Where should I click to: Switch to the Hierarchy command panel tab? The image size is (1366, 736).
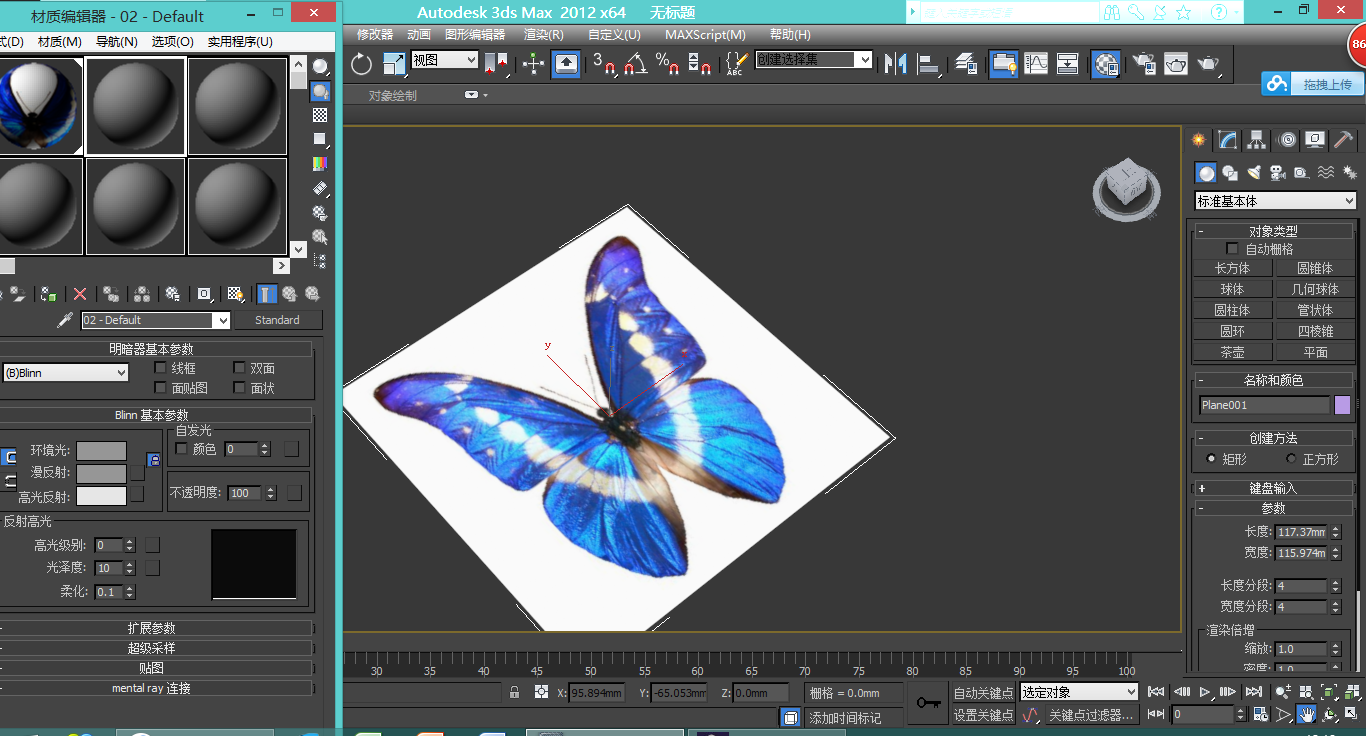click(1257, 140)
